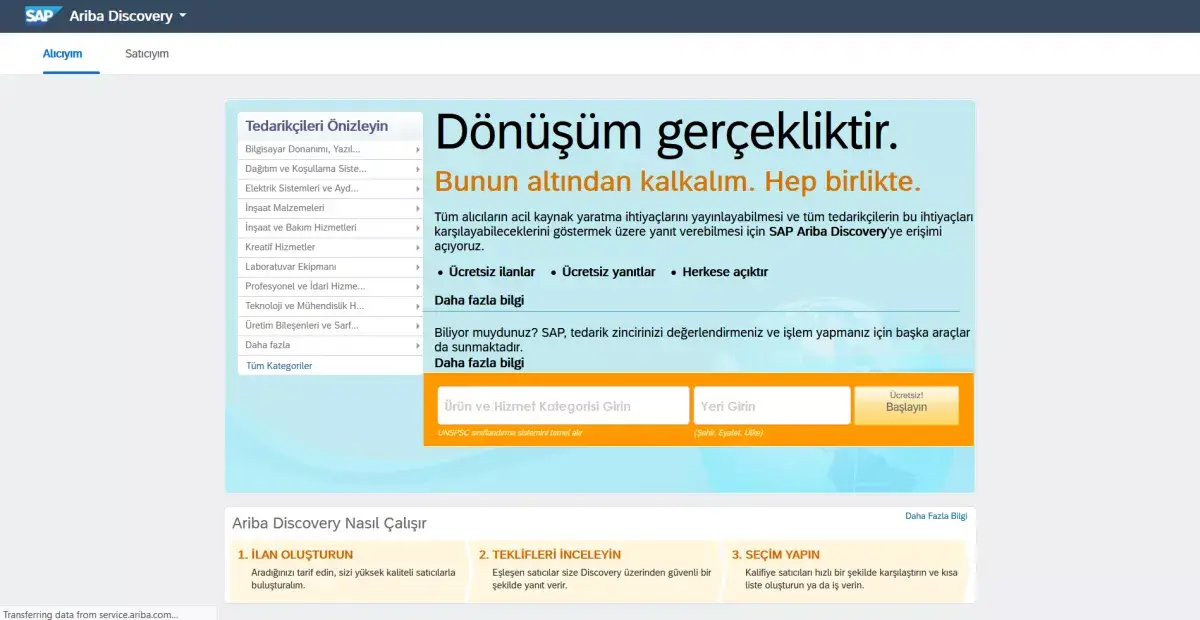Image resolution: width=1200 pixels, height=620 pixels.
Task: Click the Tedarikçileri Önizleyin heading
Action: pos(317,126)
